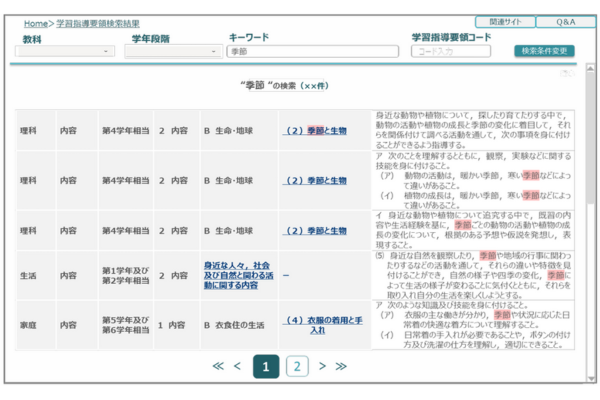
Task: Select page 1 in pagination
Action: pos(265,366)
